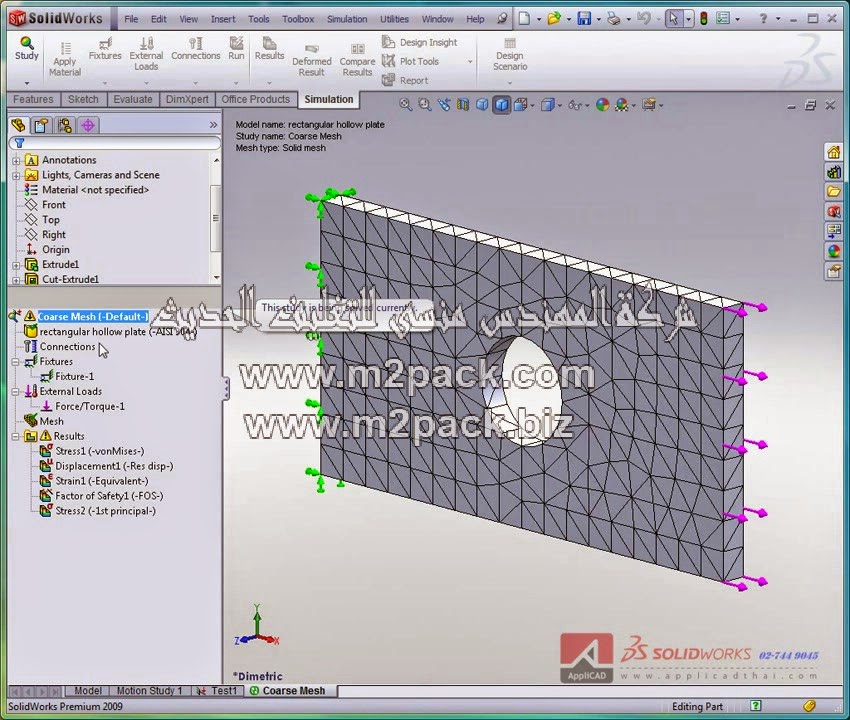Viewport: 850px width, 720px height.
Task: Open the Design Scenario tool
Action: (510, 54)
